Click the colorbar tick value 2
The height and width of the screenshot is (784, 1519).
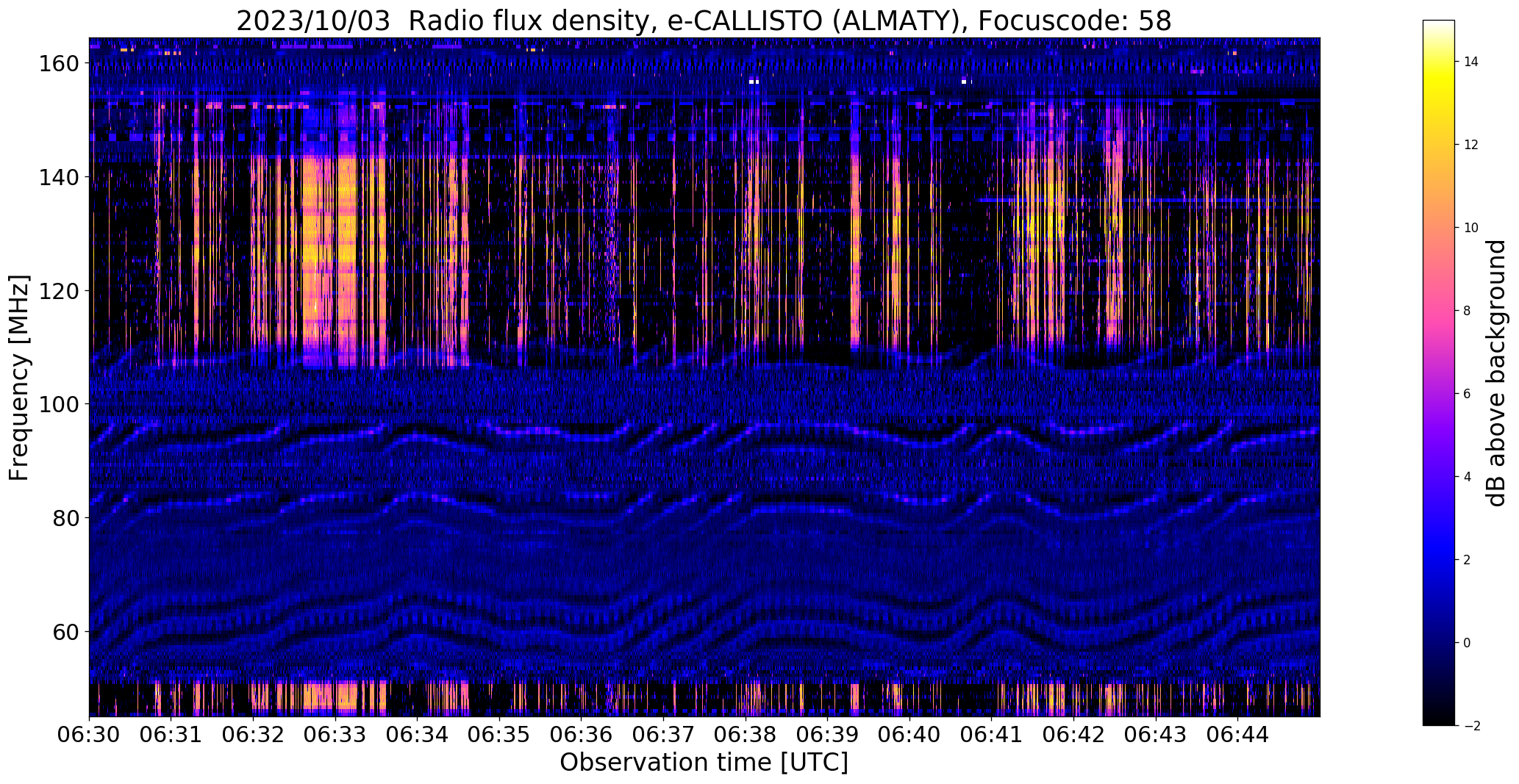pos(1467,560)
